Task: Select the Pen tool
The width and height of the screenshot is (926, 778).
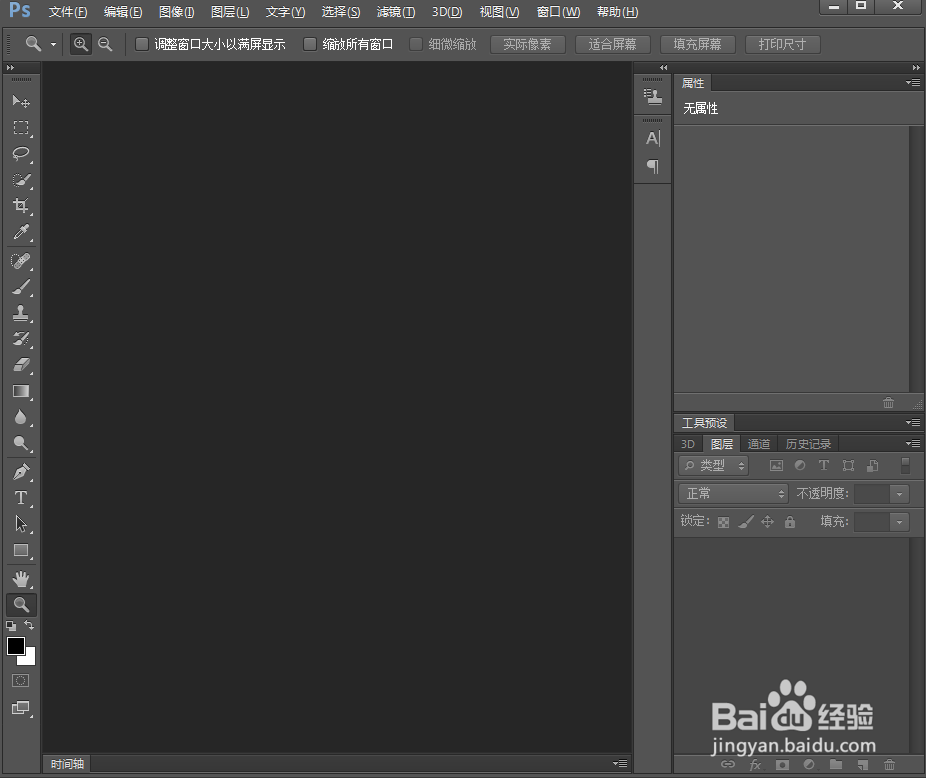Action: [21, 471]
